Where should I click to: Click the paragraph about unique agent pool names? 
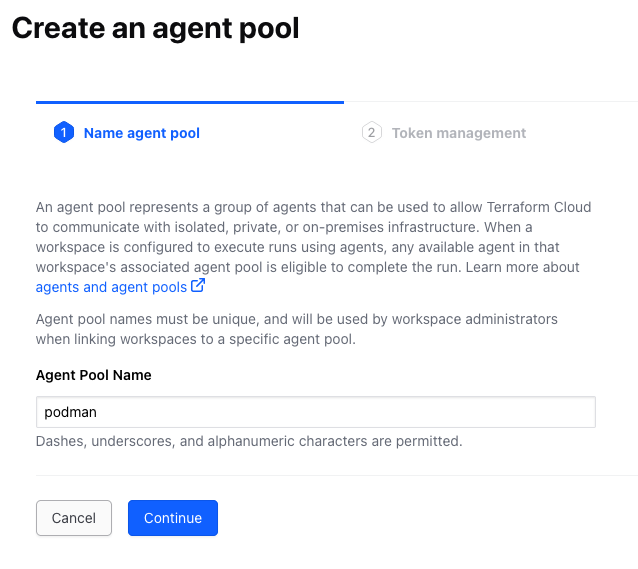[x=296, y=329]
